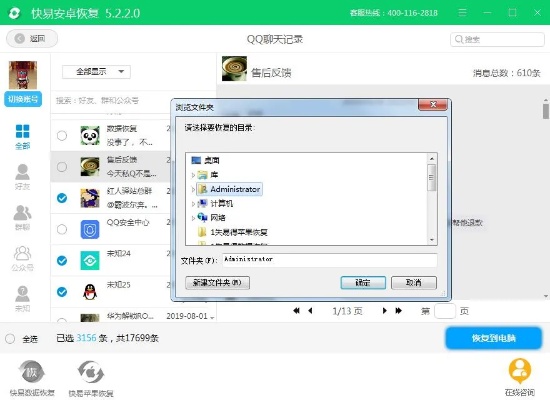Viewport: 550px width, 400px height.
Task: Focus the top-right search box
Action: (x=497, y=39)
